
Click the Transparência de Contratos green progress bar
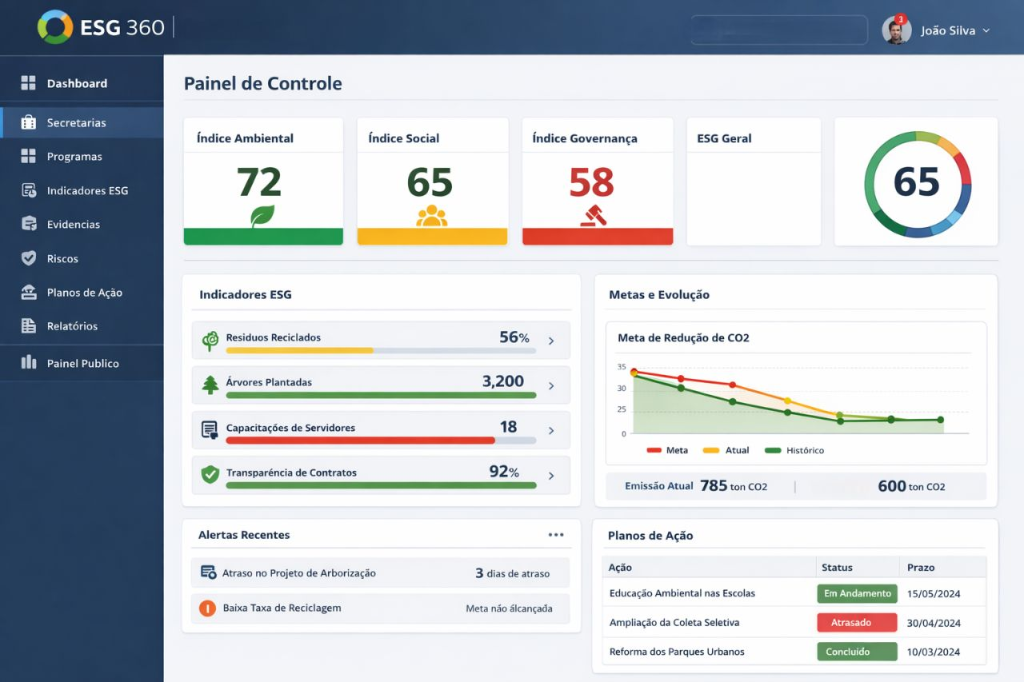(381, 485)
